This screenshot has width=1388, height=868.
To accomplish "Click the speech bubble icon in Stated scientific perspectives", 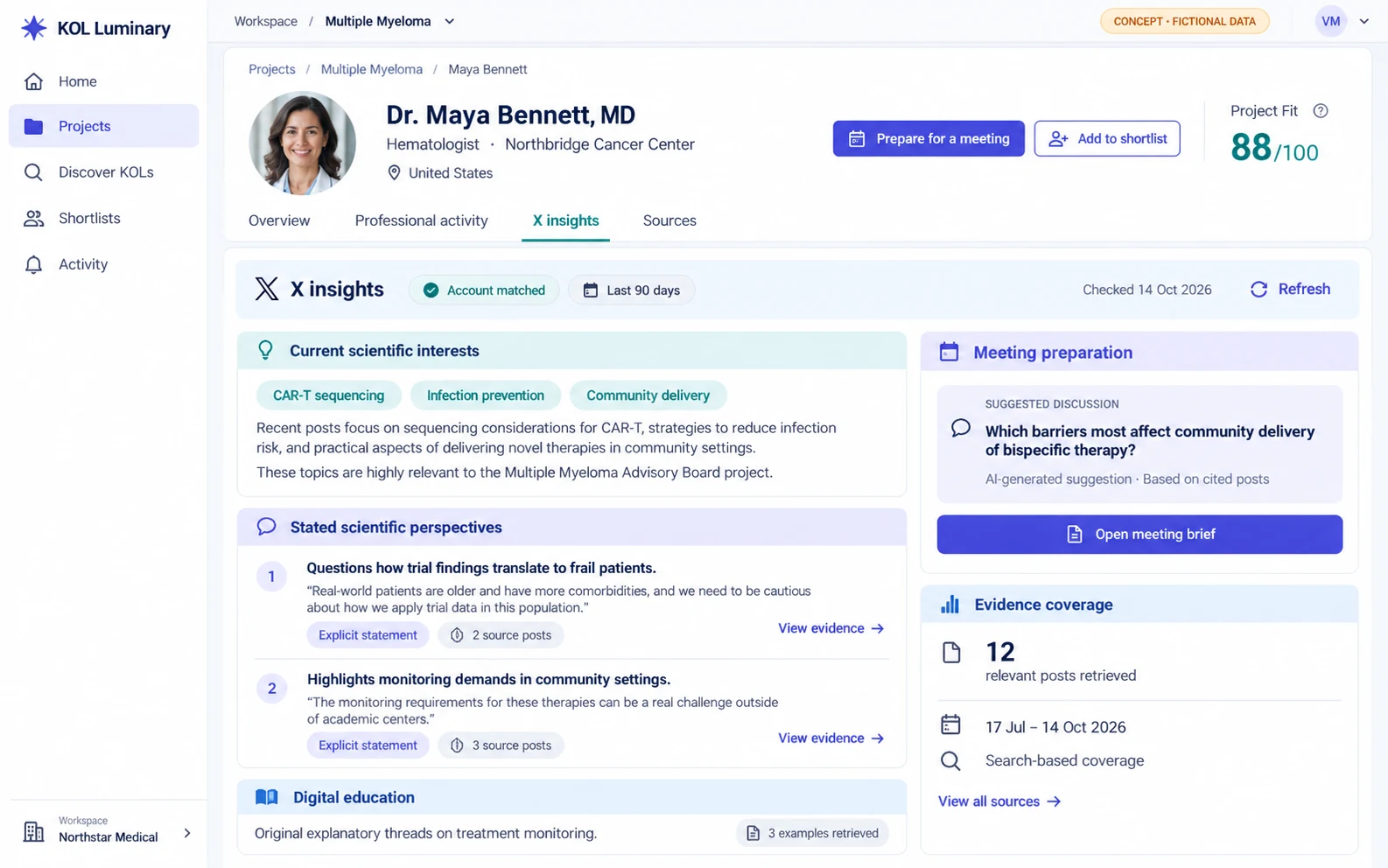I will (x=266, y=527).
